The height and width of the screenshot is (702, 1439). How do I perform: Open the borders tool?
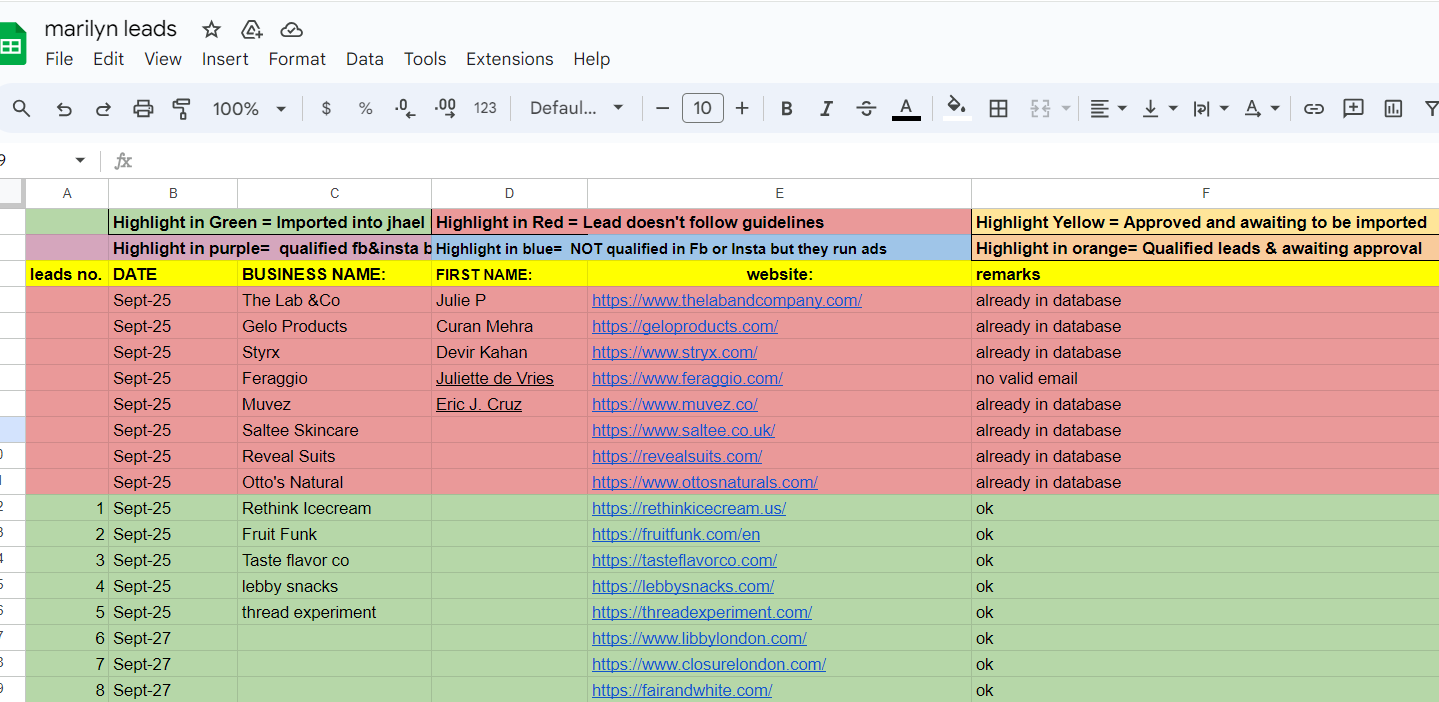tap(998, 108)
